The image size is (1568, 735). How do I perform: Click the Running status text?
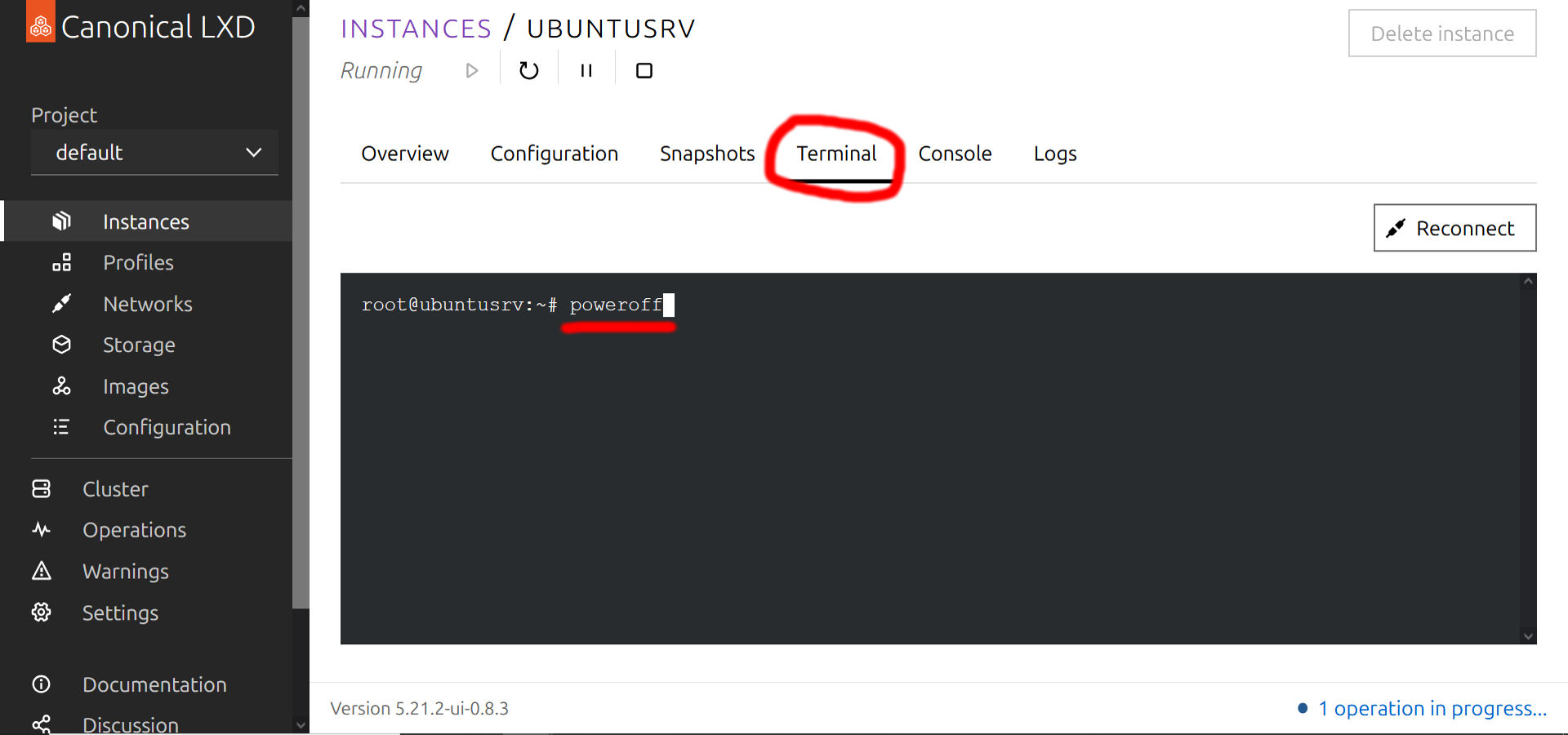pyautogui.click(x=381, y=70)
